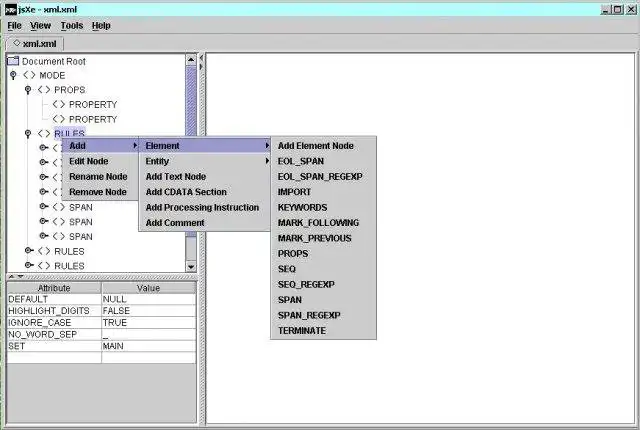Add a SEQ element
This screenshot has width=640, height=430.
click(x=323, y=269)
